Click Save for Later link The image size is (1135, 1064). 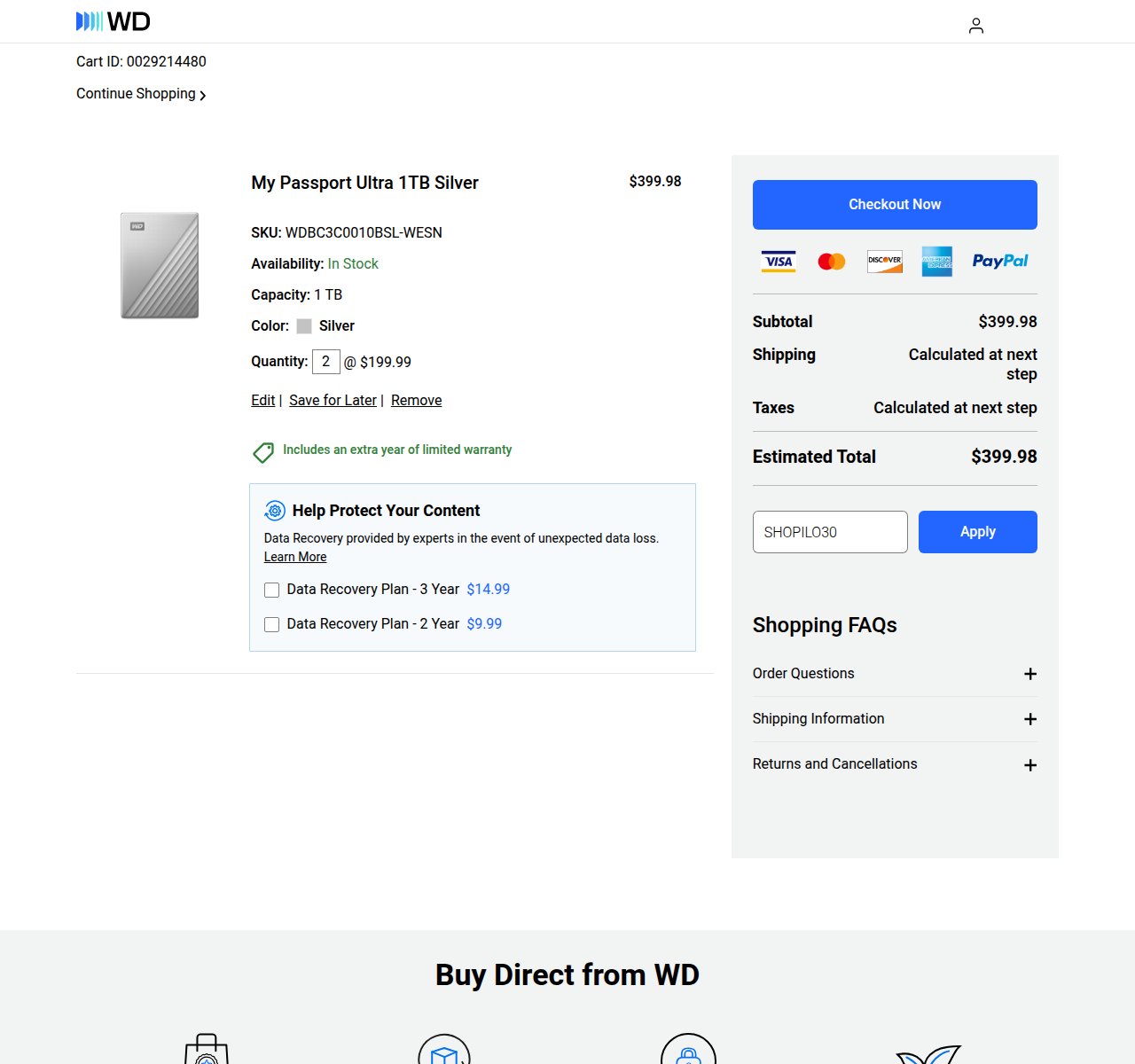point(333,401)
